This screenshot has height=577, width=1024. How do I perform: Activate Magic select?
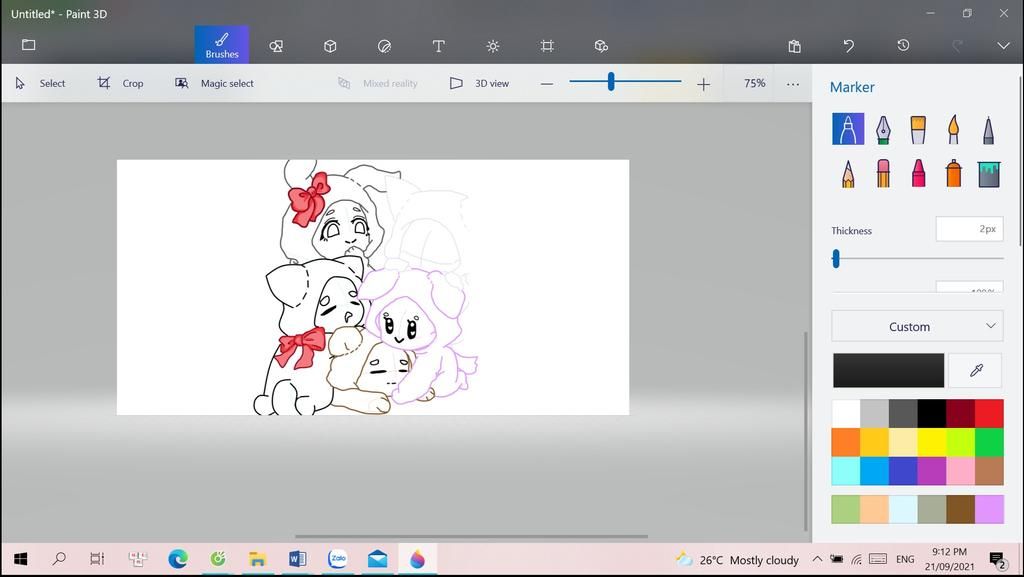click(x=214, y=84)
